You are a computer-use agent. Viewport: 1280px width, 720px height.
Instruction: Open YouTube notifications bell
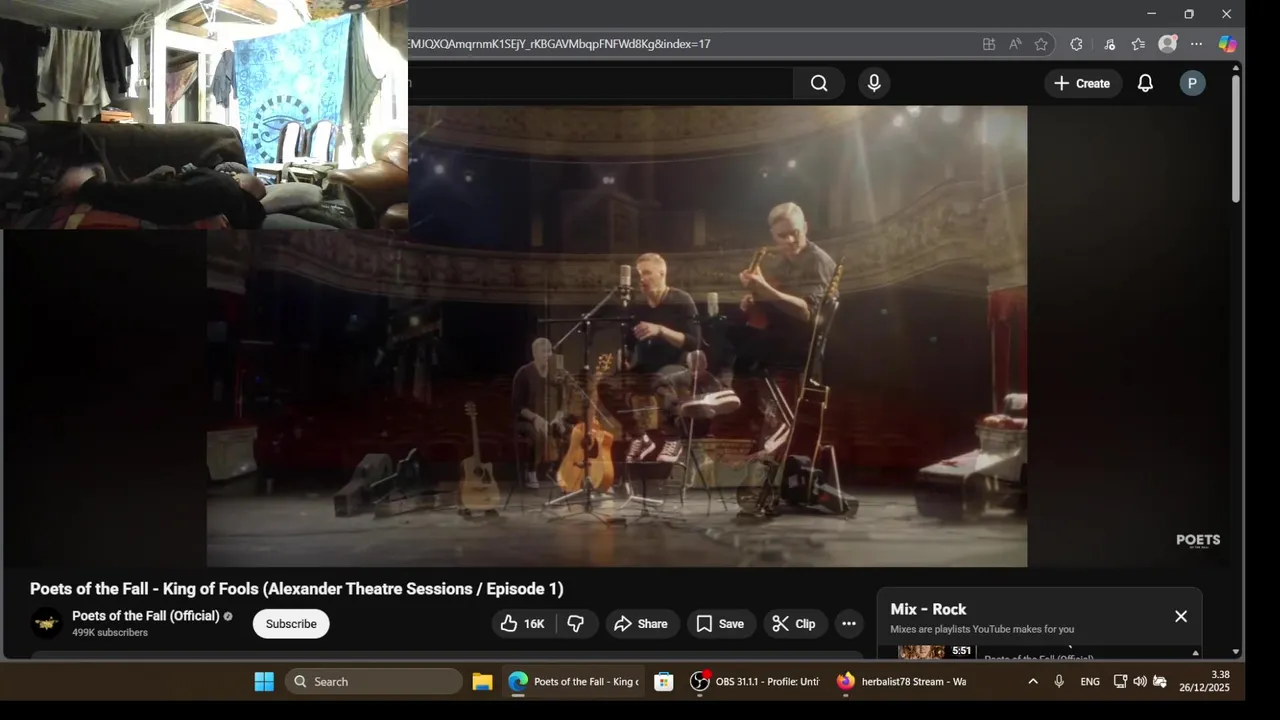(1145, 84)
